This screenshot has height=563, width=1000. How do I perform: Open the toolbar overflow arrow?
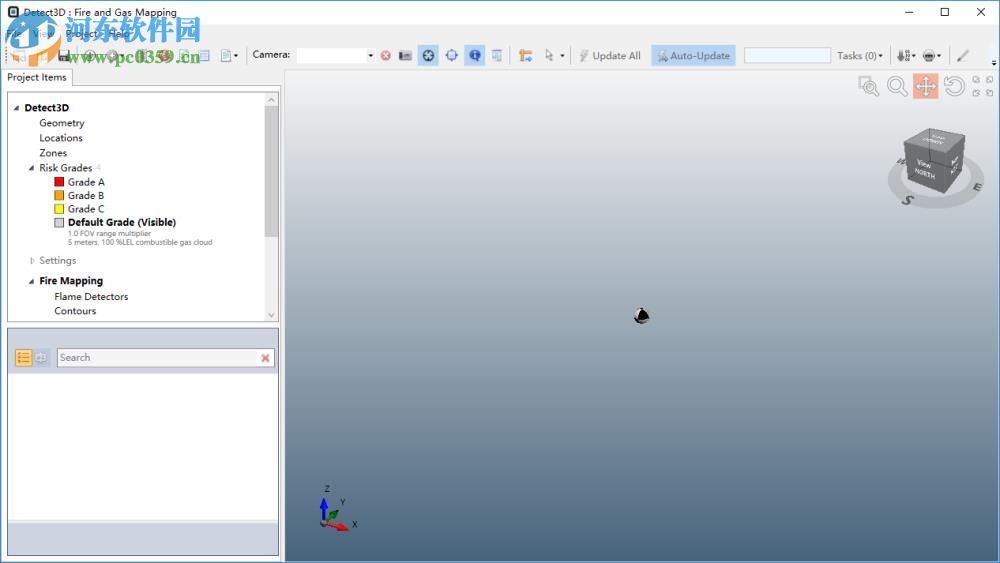click(994, 62)
